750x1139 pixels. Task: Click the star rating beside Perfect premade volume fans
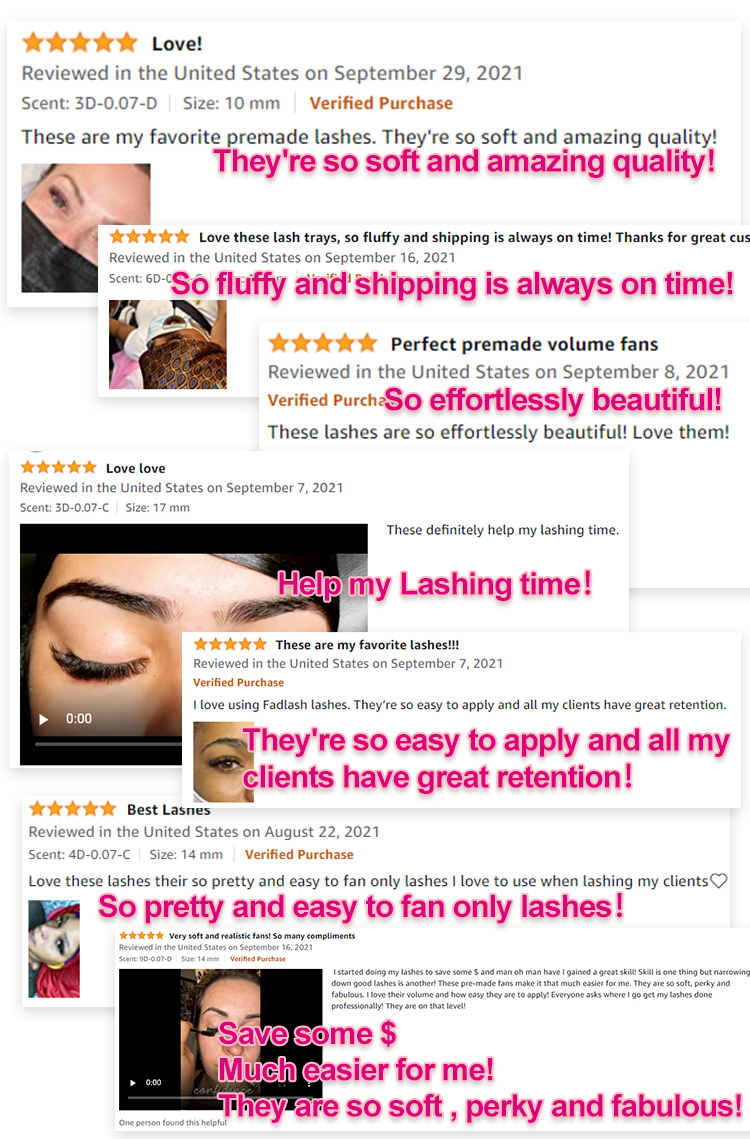[323, 343]
